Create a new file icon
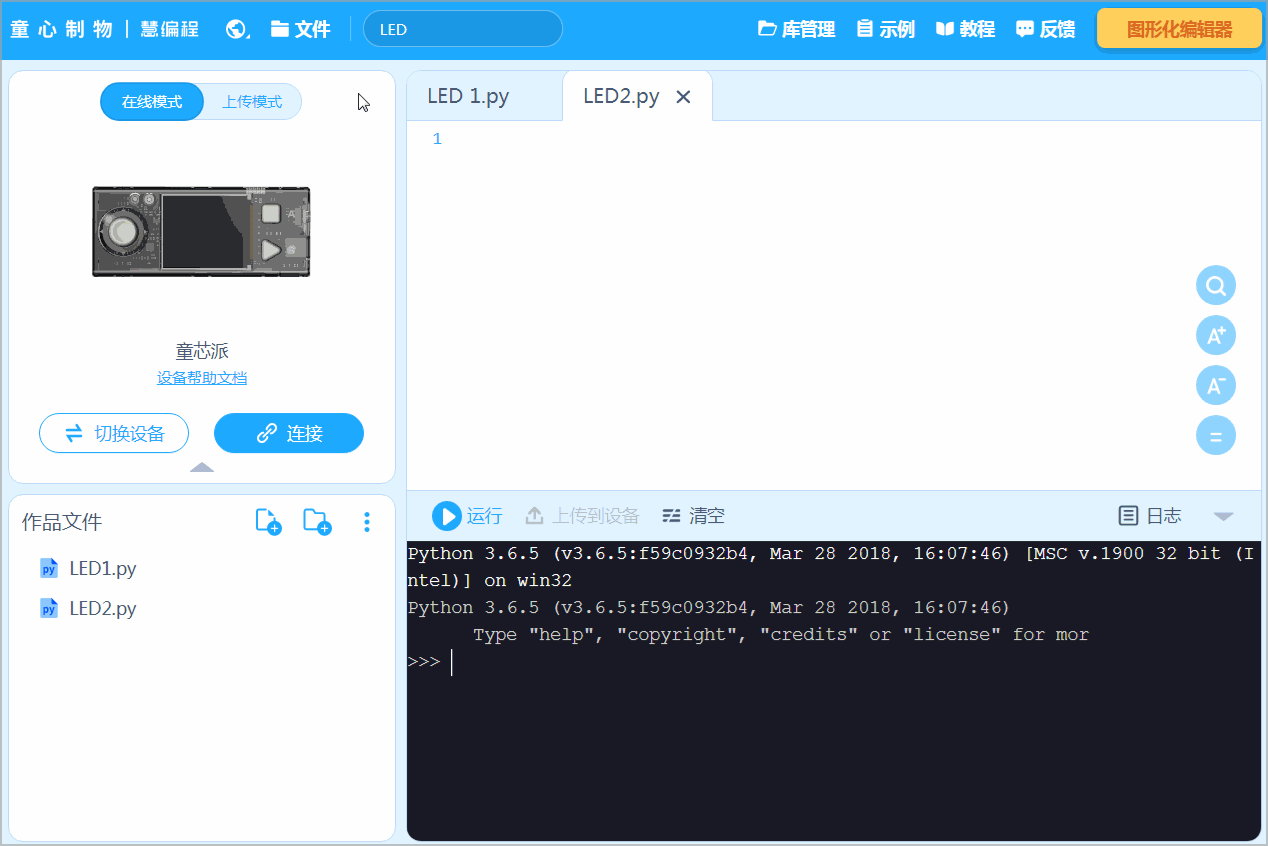The width and height of the screenshot is (1268, 846). coord(268,521)
